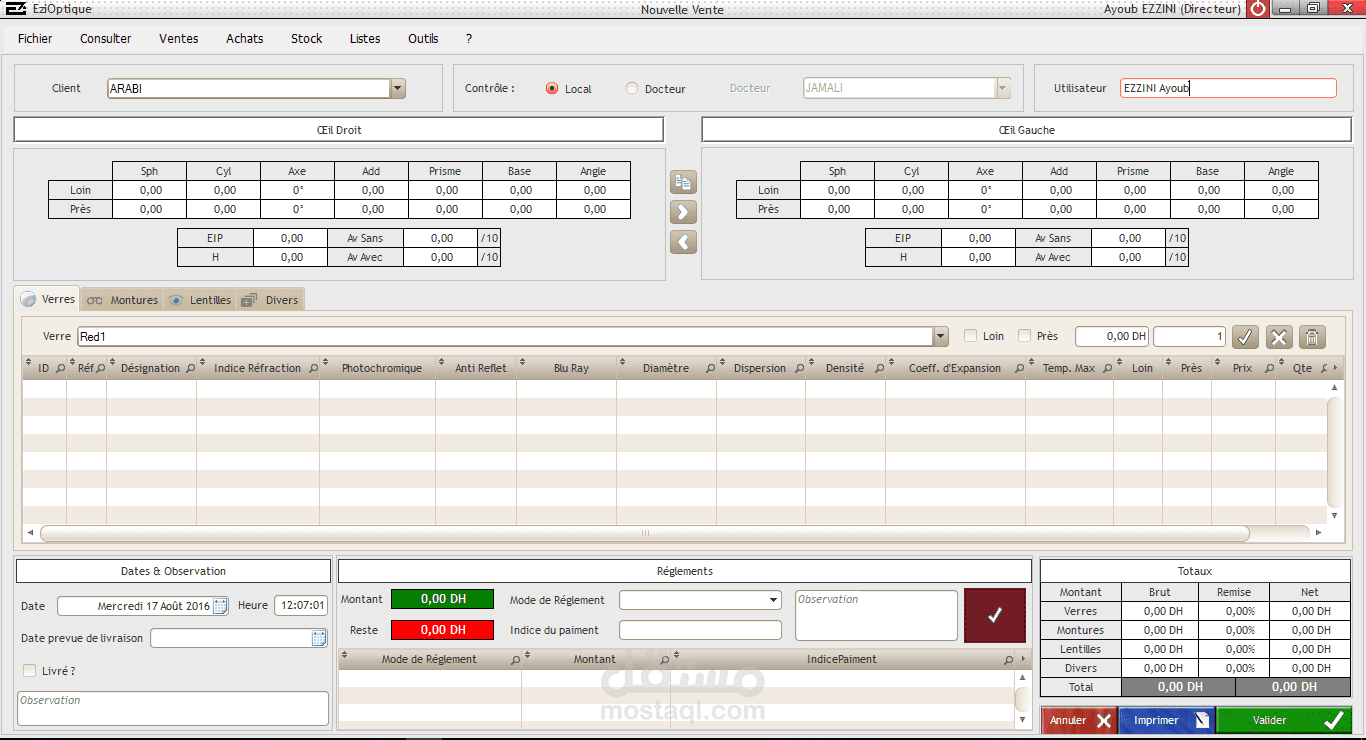The image size is (1366, 740).
Task: Switch to the Divers tab
Action: [x=270, y=300]
